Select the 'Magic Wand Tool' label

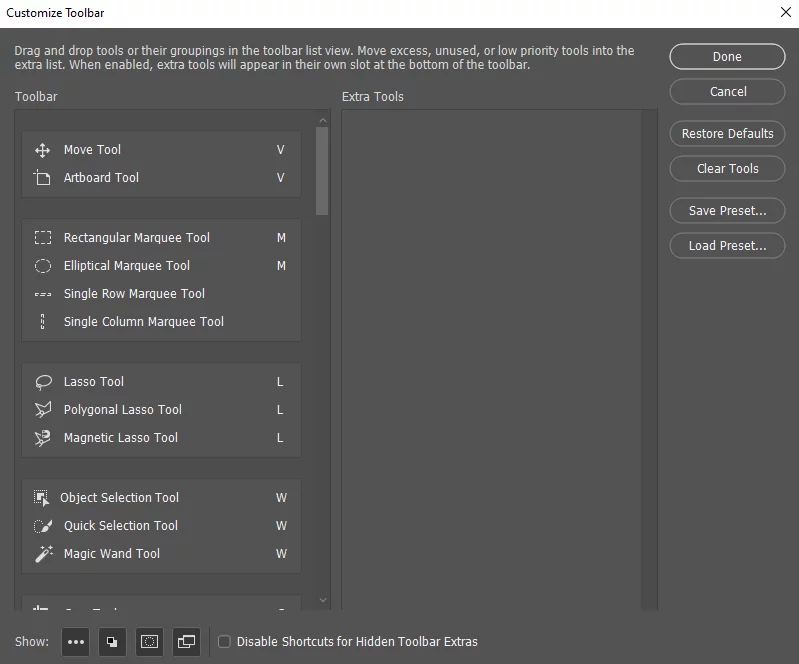click(x=112, y=553)
